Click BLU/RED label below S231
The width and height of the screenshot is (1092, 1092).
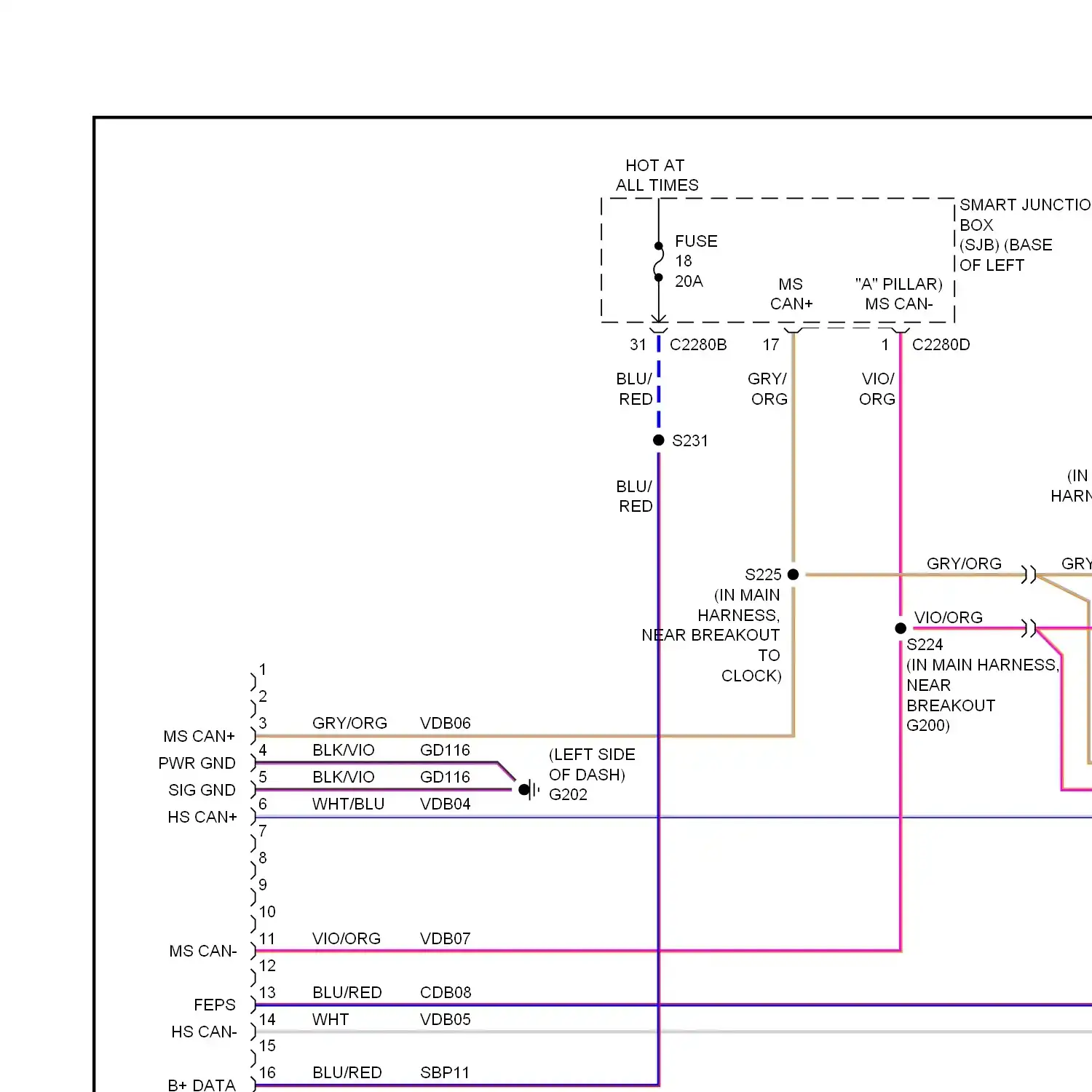635,496
